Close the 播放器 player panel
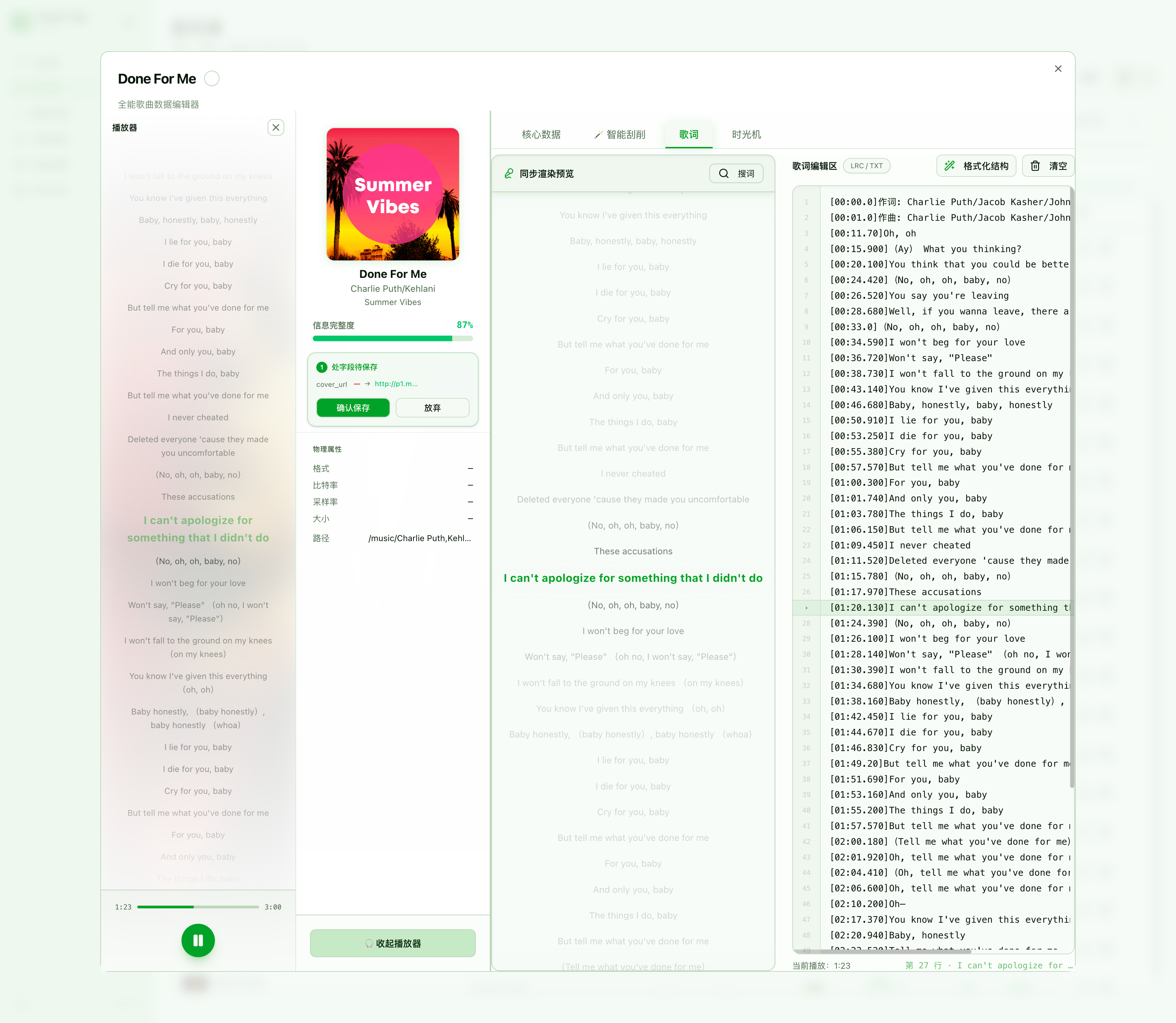The width and height of the screenshot is (1176, 1023). [x=277, y=127]
